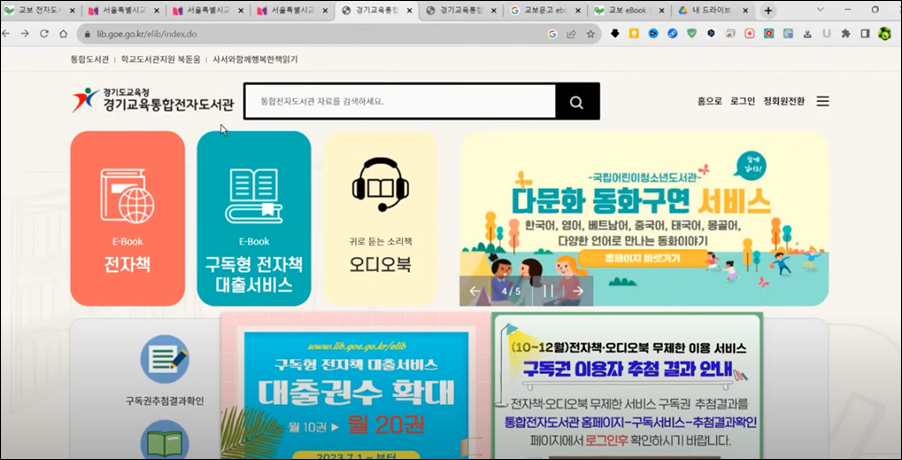
Task: Click the 구독권추첨결과확인 icon
Action: point(165,359)
